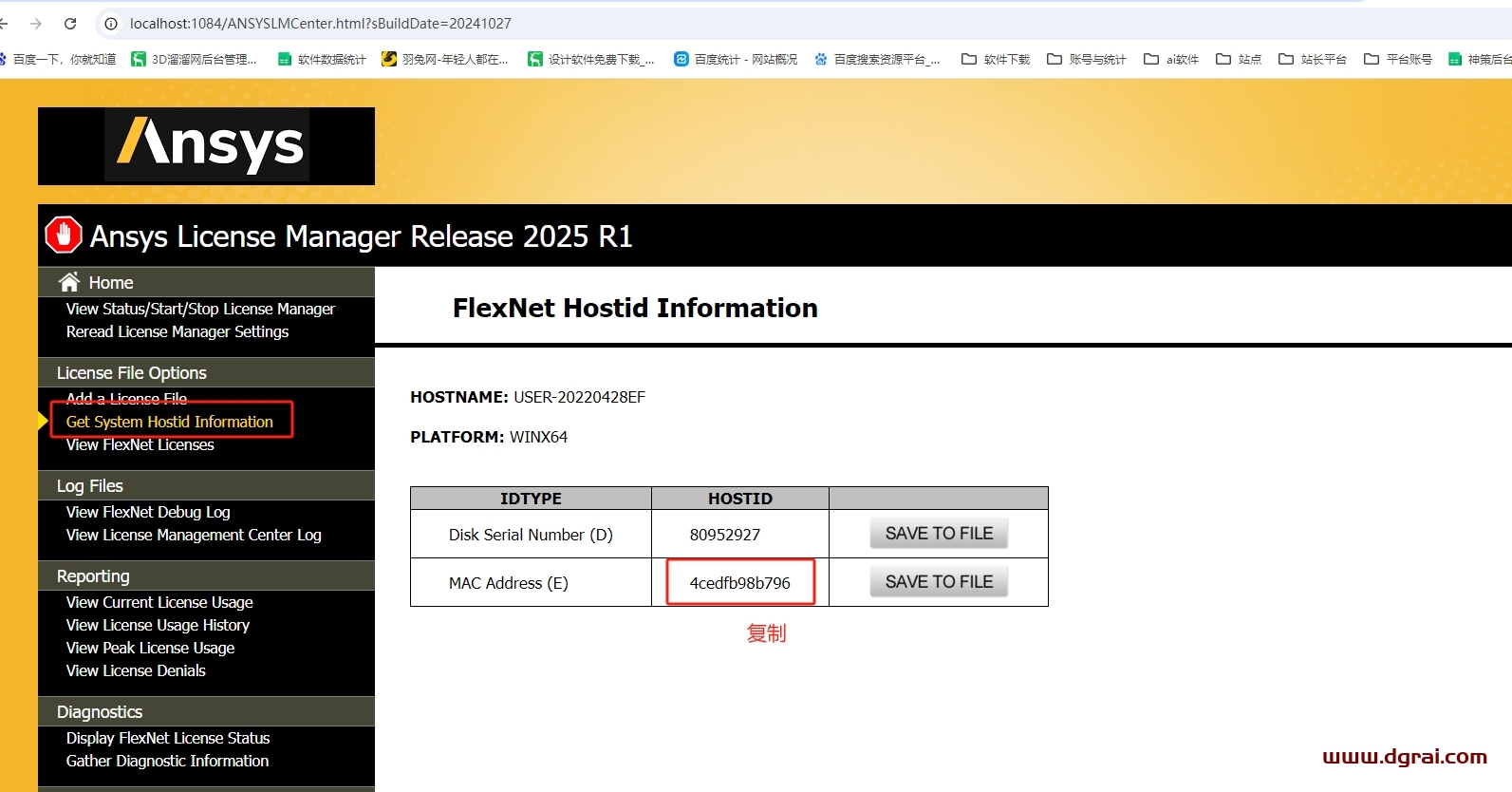Screen dimensions: 1512x792
Task: Save Disk Serial Number hostid to file
Action: 939,534
